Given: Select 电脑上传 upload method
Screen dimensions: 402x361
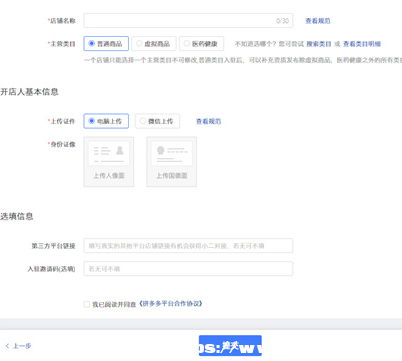Looking at the screenshot, I should pyautogui.click(x=106, y=121).
